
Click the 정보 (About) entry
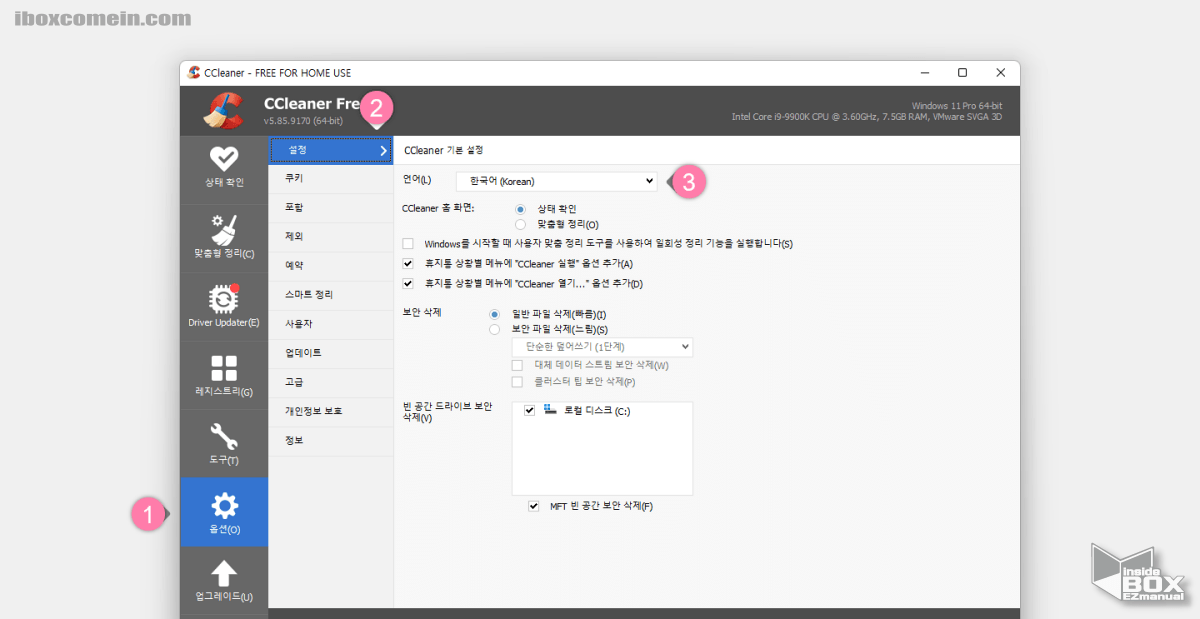coord(330,440)
